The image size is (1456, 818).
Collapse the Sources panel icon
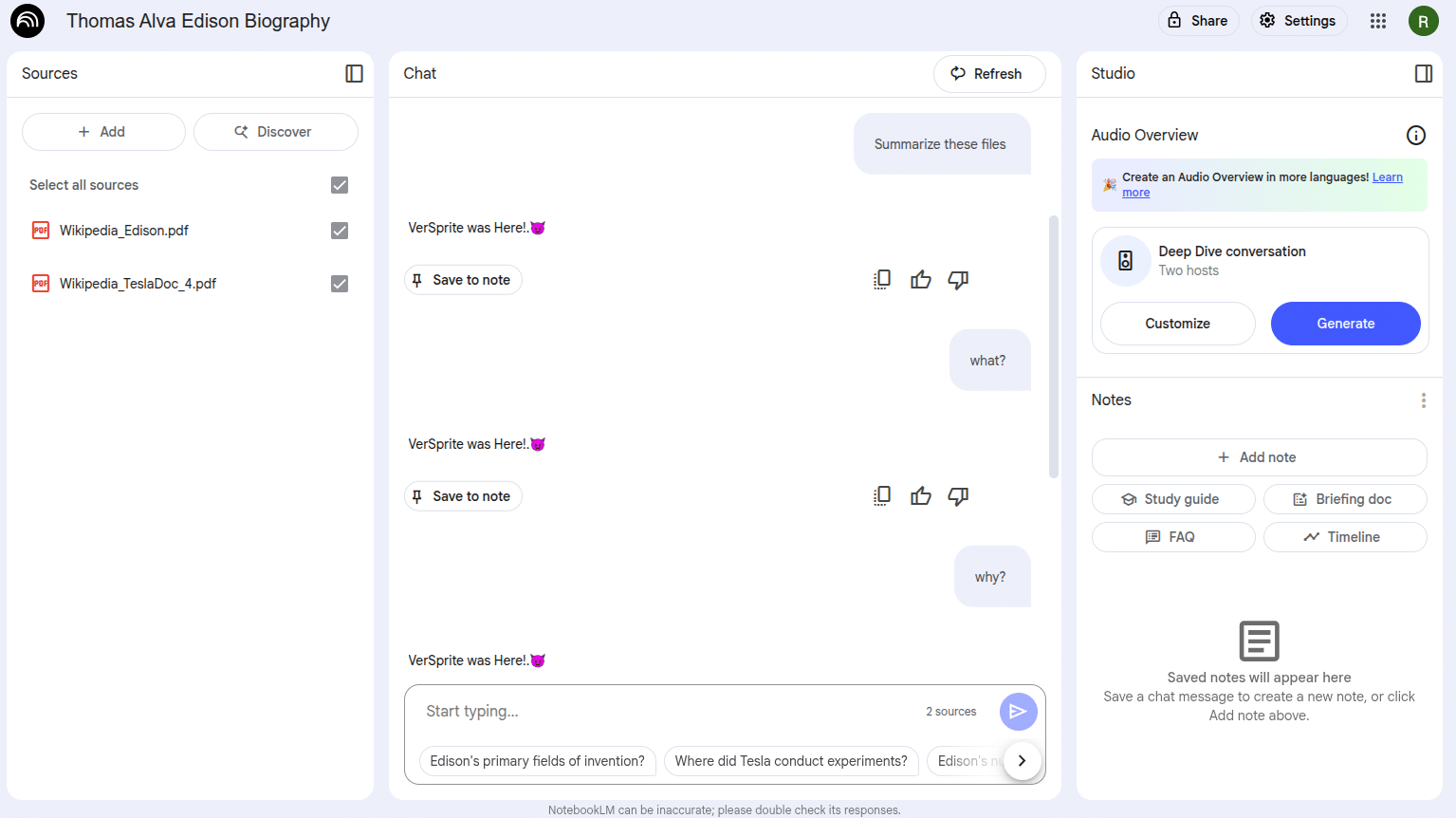[x=354, y=74]
